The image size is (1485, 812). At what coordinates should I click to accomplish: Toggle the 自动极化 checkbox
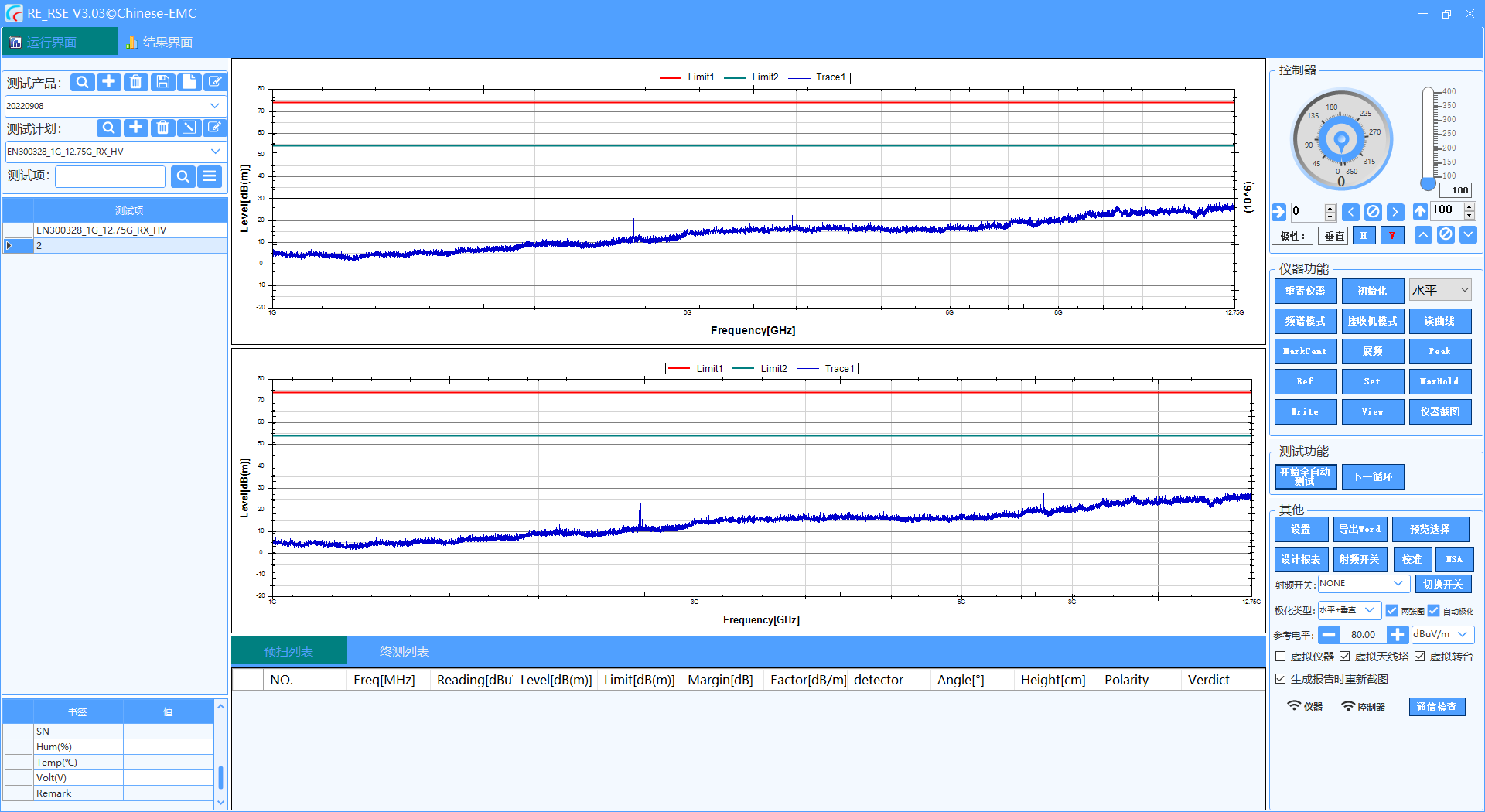(x=1433, y=610)
